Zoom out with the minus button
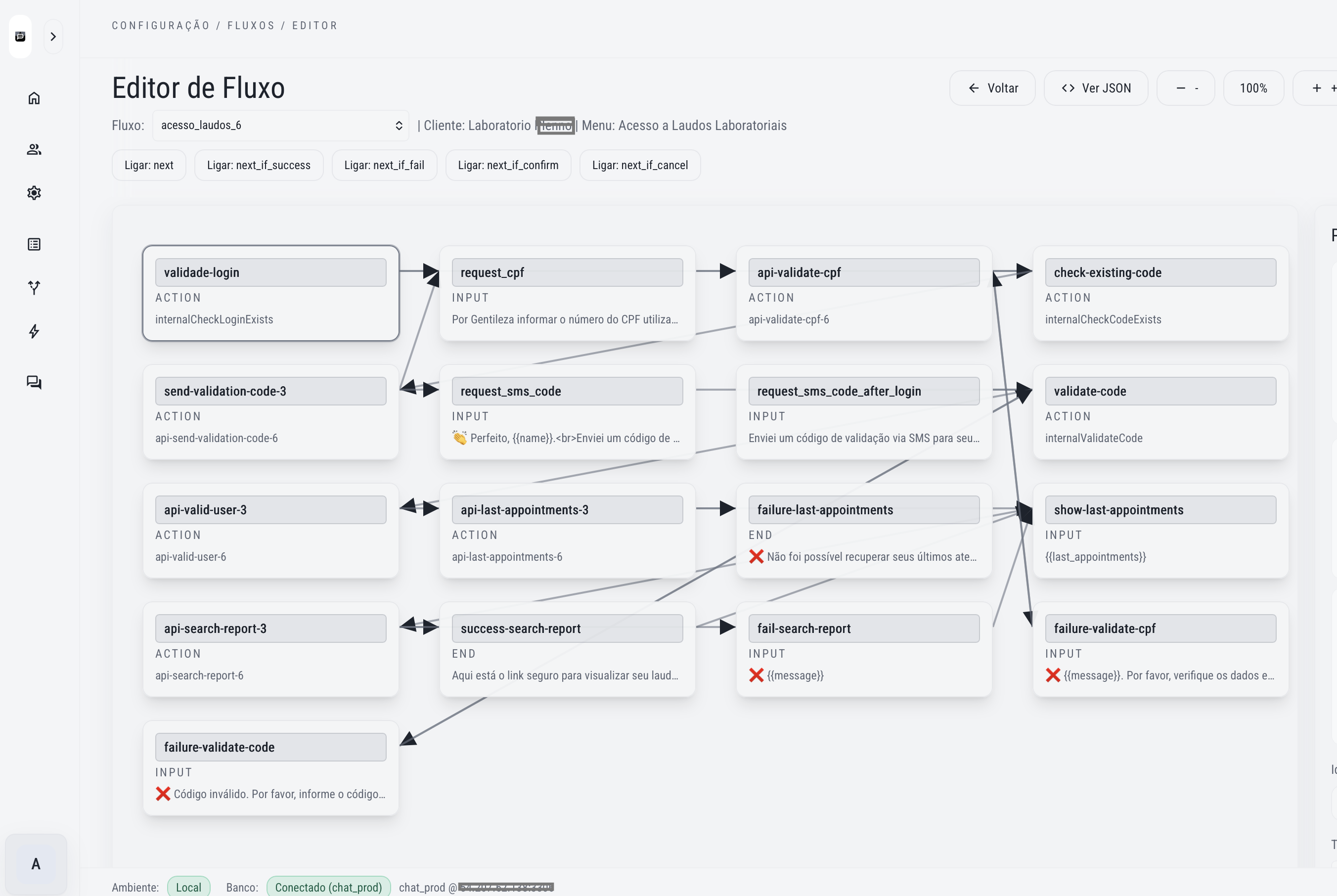The width and height of the screenshot is (1337, 896). coord(1186,88)
